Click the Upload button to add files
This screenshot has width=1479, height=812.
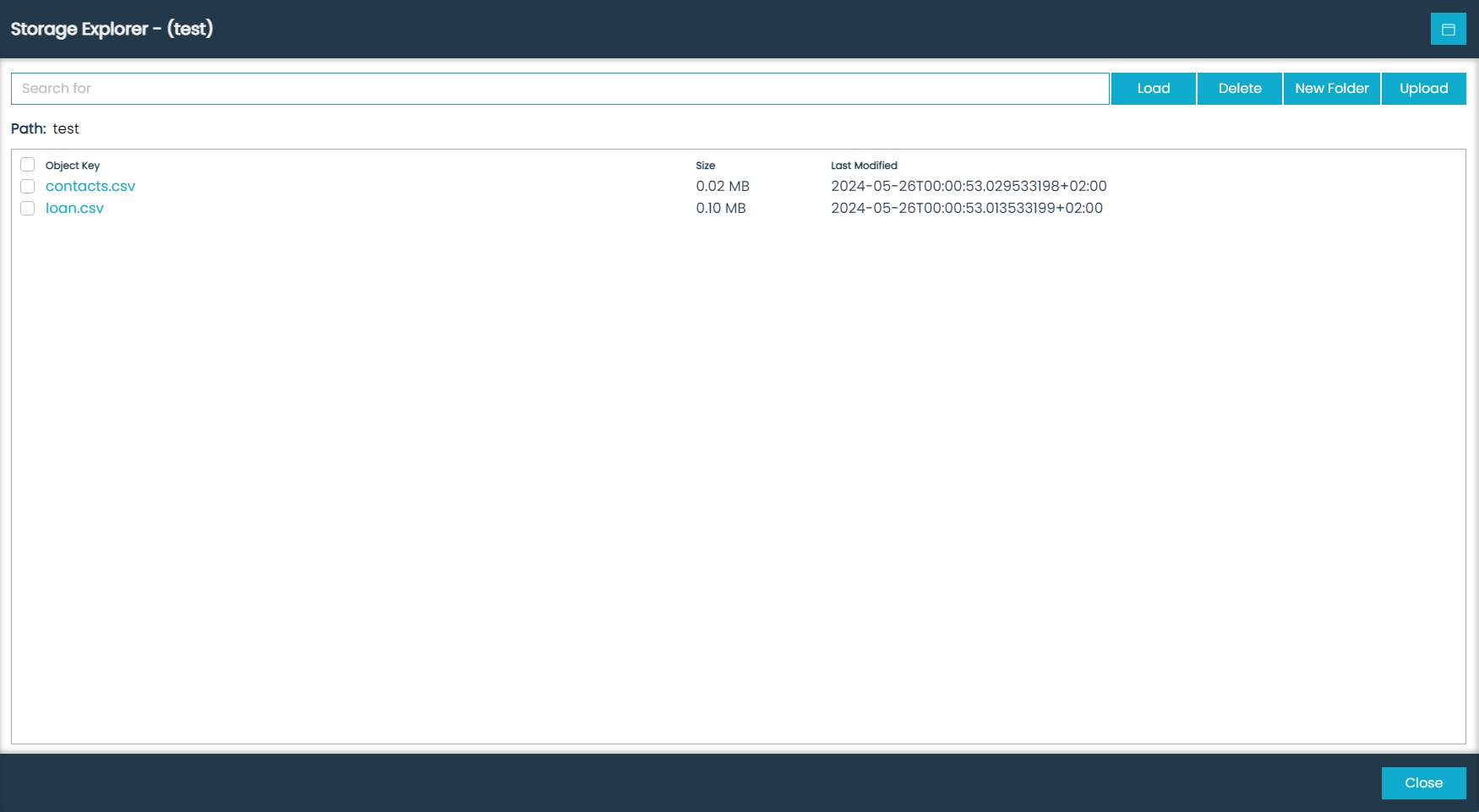[x=1423, y=88]
